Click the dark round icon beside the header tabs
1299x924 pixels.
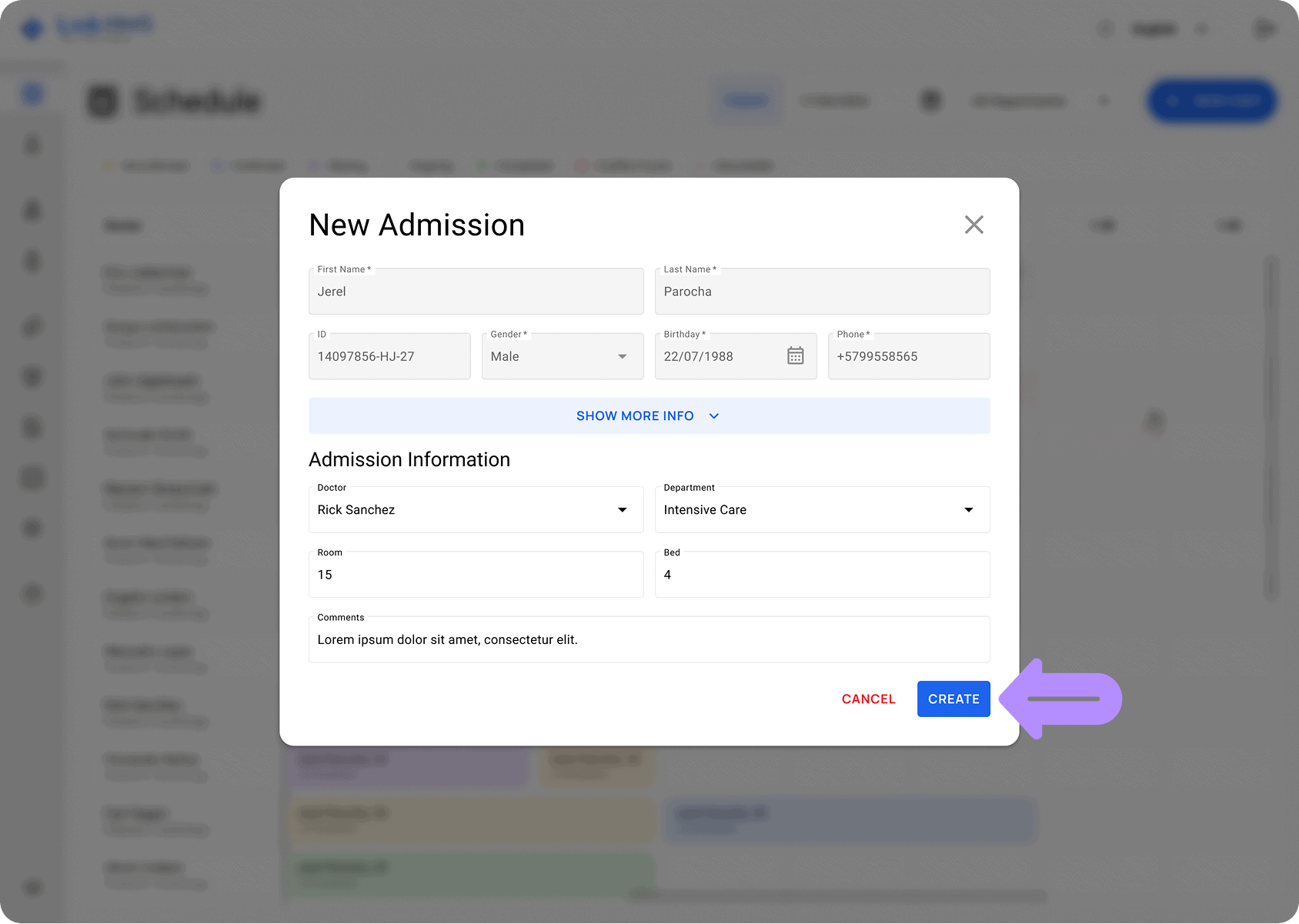[930, 100]
